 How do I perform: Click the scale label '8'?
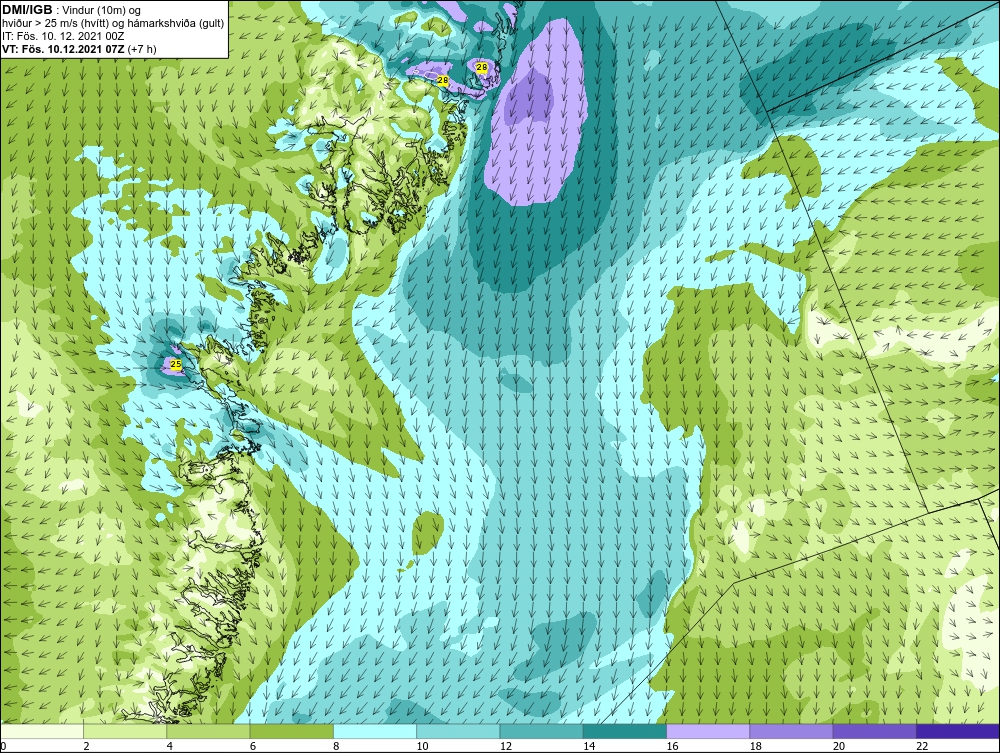[x=337, y=747]
